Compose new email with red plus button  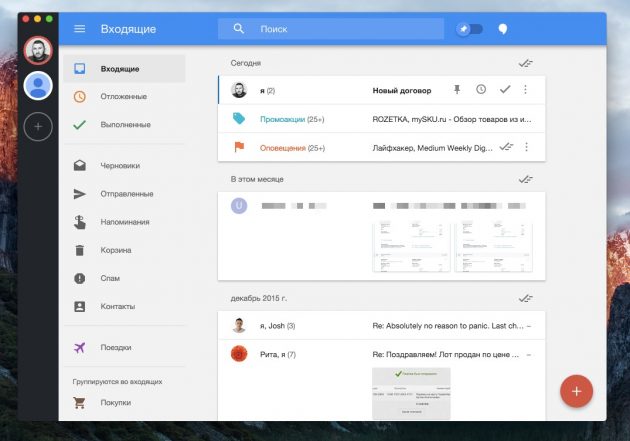577,391
